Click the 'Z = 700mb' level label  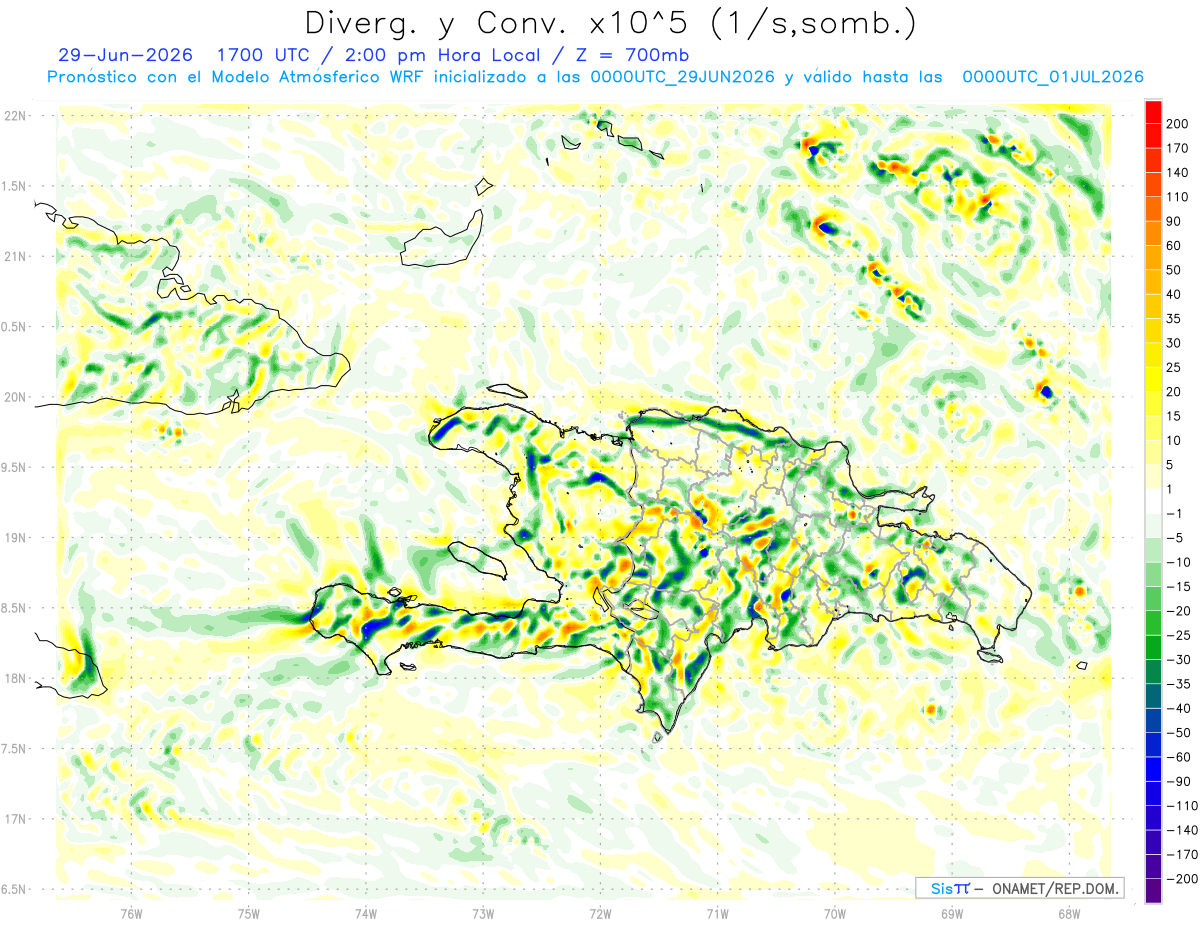click(635, 55)
